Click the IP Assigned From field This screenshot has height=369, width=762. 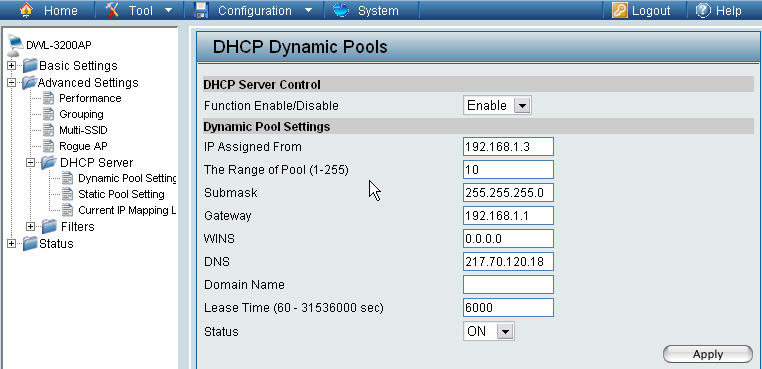pyautogui.click(x=508, y=147)
